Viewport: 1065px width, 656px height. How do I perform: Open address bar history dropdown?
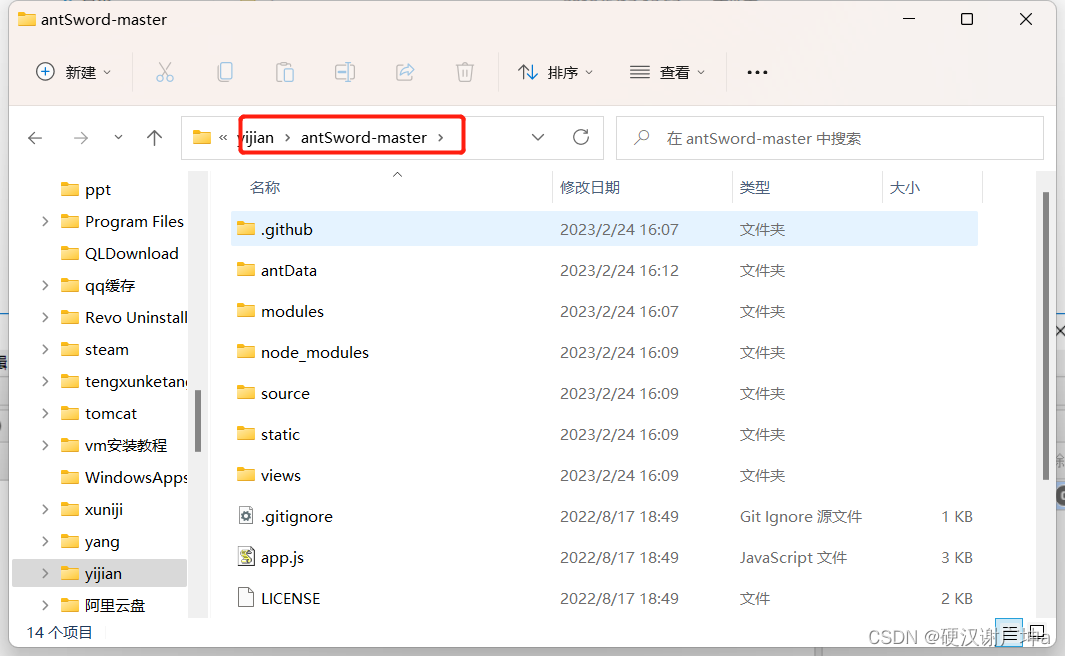(538, 138)
